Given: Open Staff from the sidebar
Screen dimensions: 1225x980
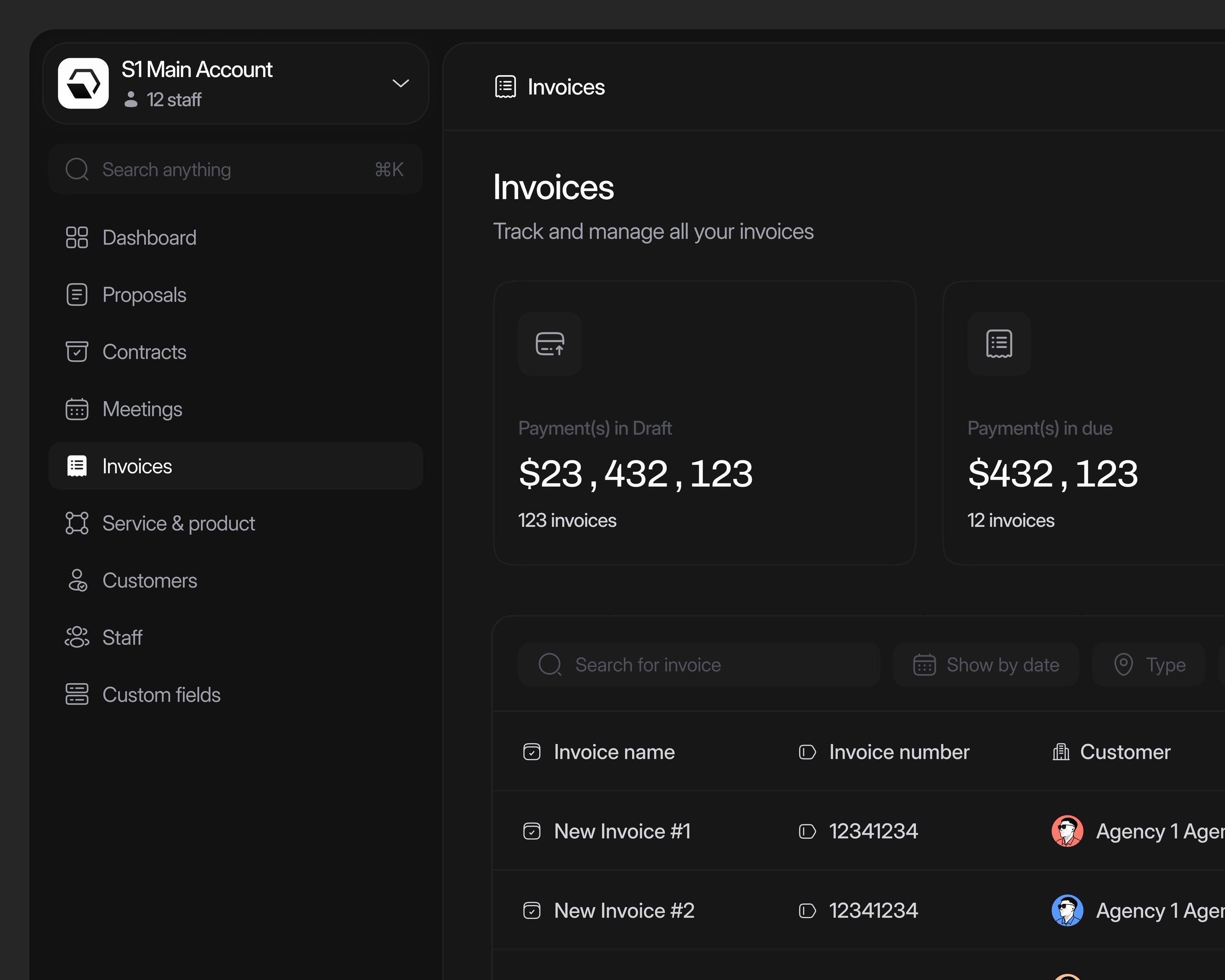Looking at the screenshot, I should coord(235,637).
